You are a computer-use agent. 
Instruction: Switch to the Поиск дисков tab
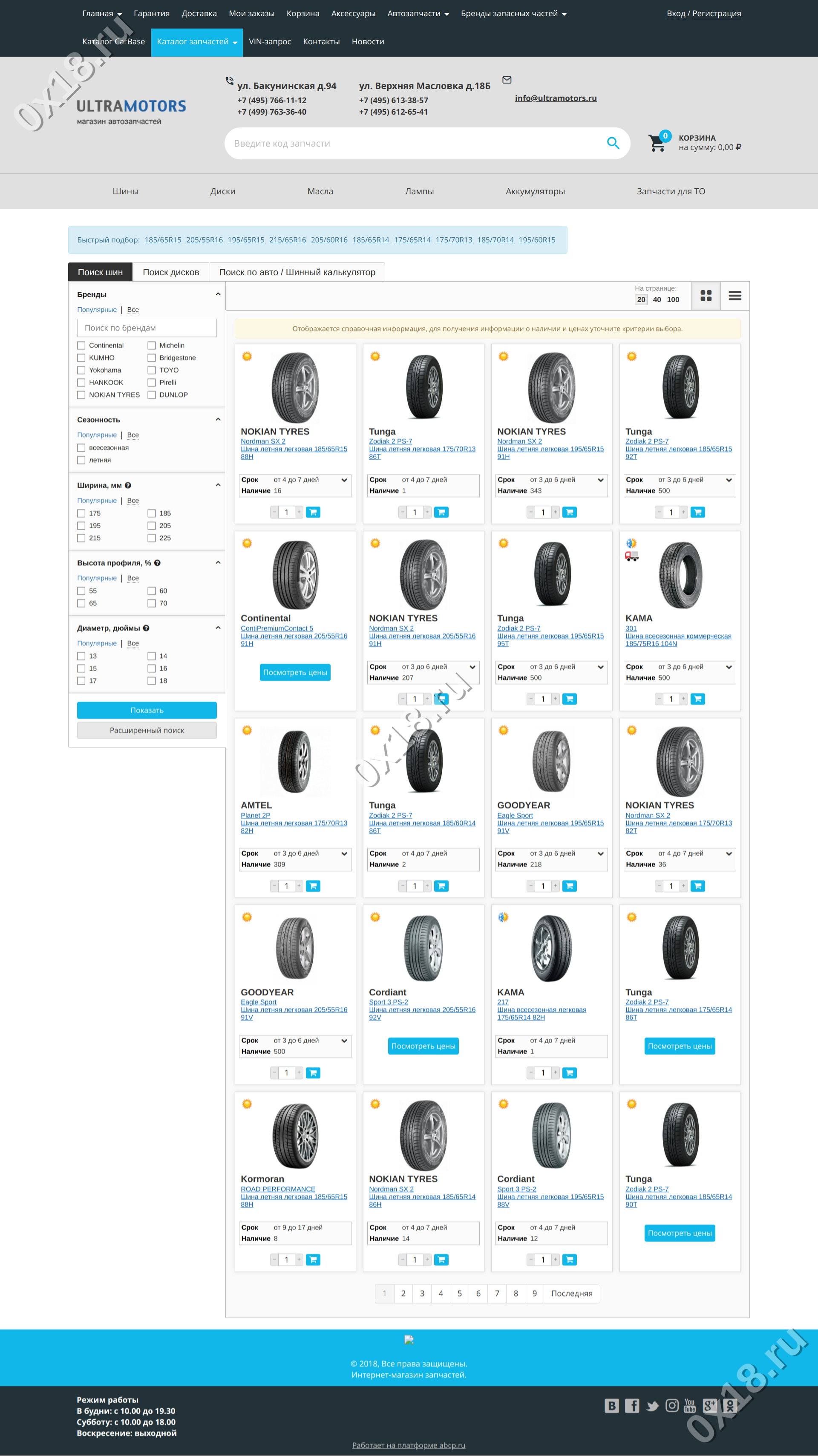click(x=171, y=272)
